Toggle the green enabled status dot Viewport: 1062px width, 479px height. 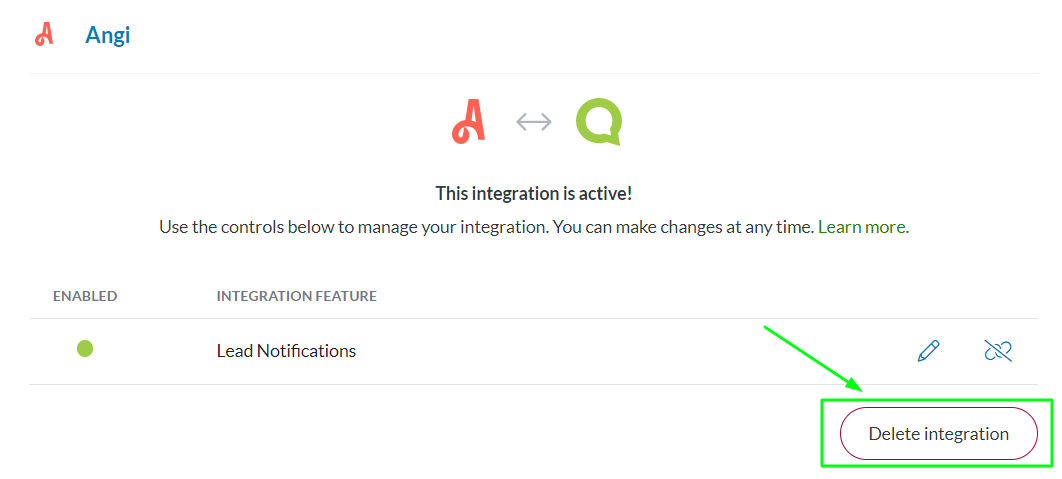coord(85,349)
